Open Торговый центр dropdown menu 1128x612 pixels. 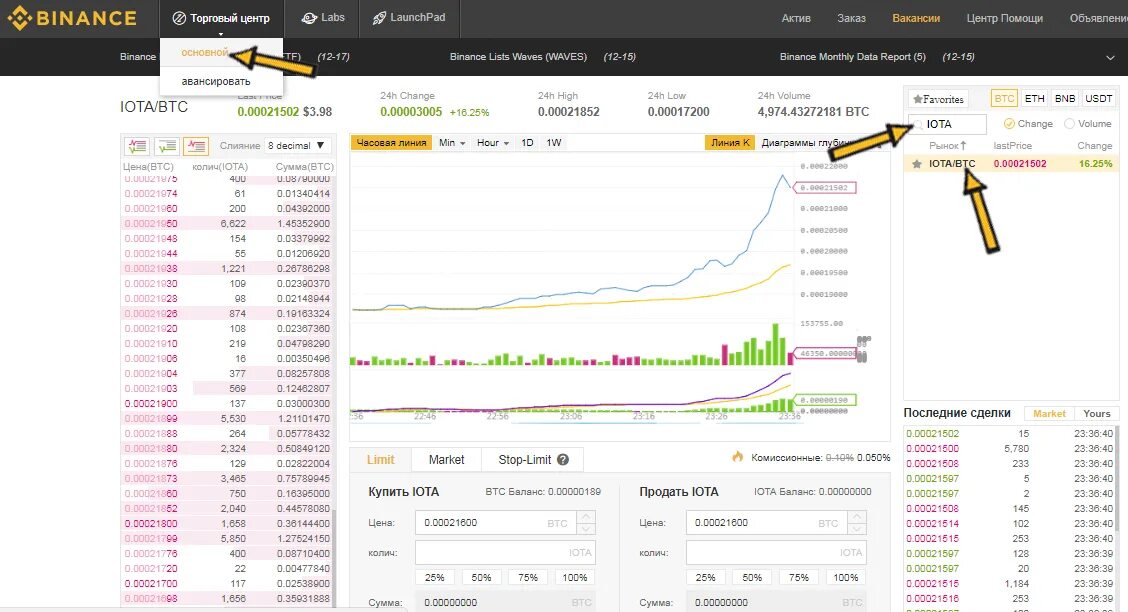[x=221, y=19]
